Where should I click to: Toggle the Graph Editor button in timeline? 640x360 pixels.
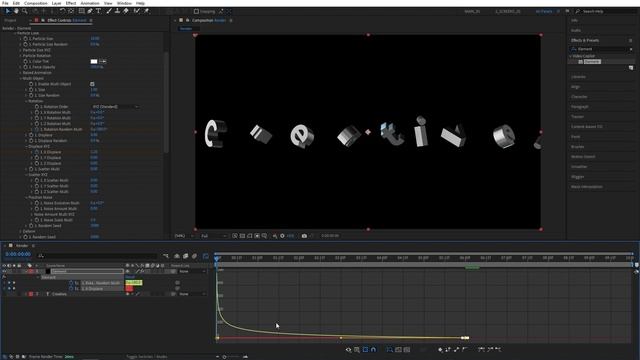tap(206, 256)
